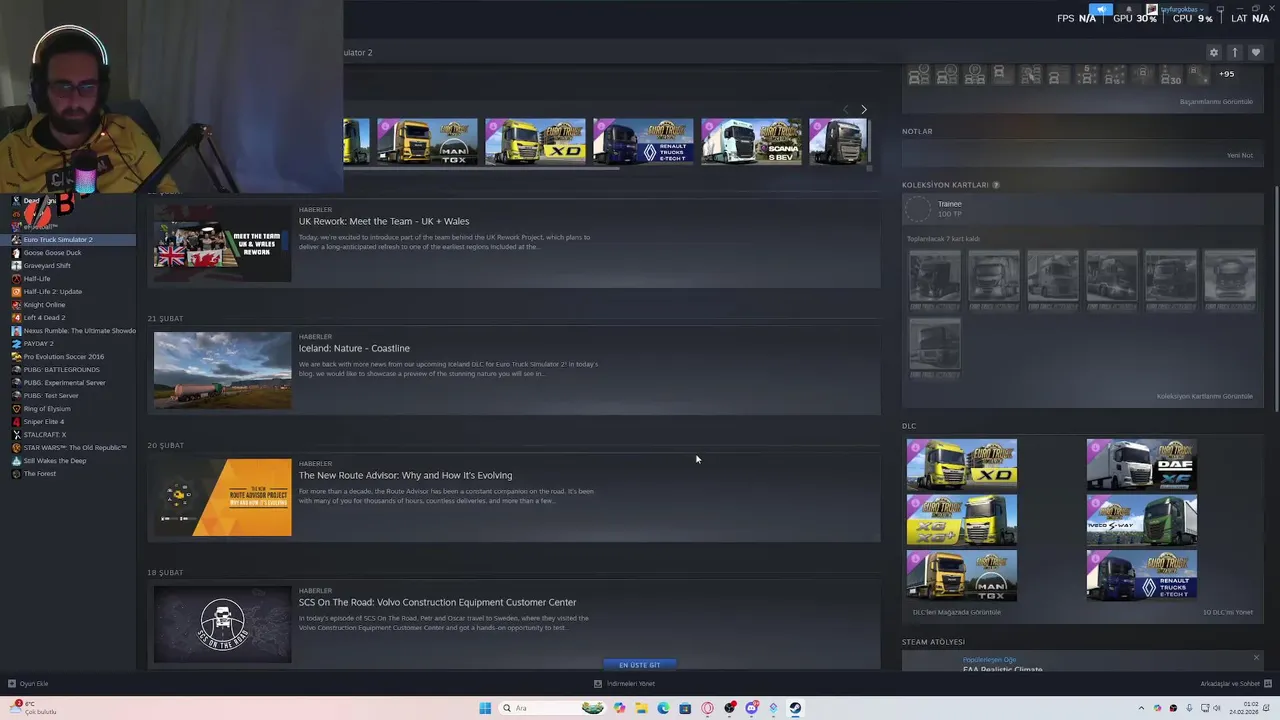Open the MAN TGX carousel banner

(x=427, y=141)
